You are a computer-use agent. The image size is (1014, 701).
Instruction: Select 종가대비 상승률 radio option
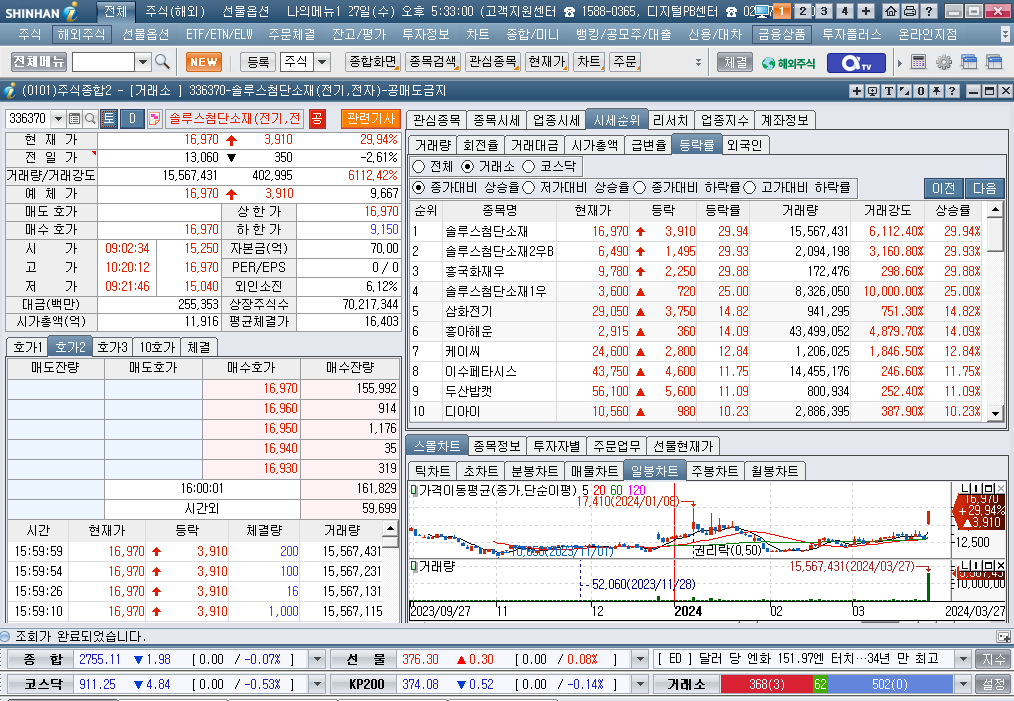[418, 188]
